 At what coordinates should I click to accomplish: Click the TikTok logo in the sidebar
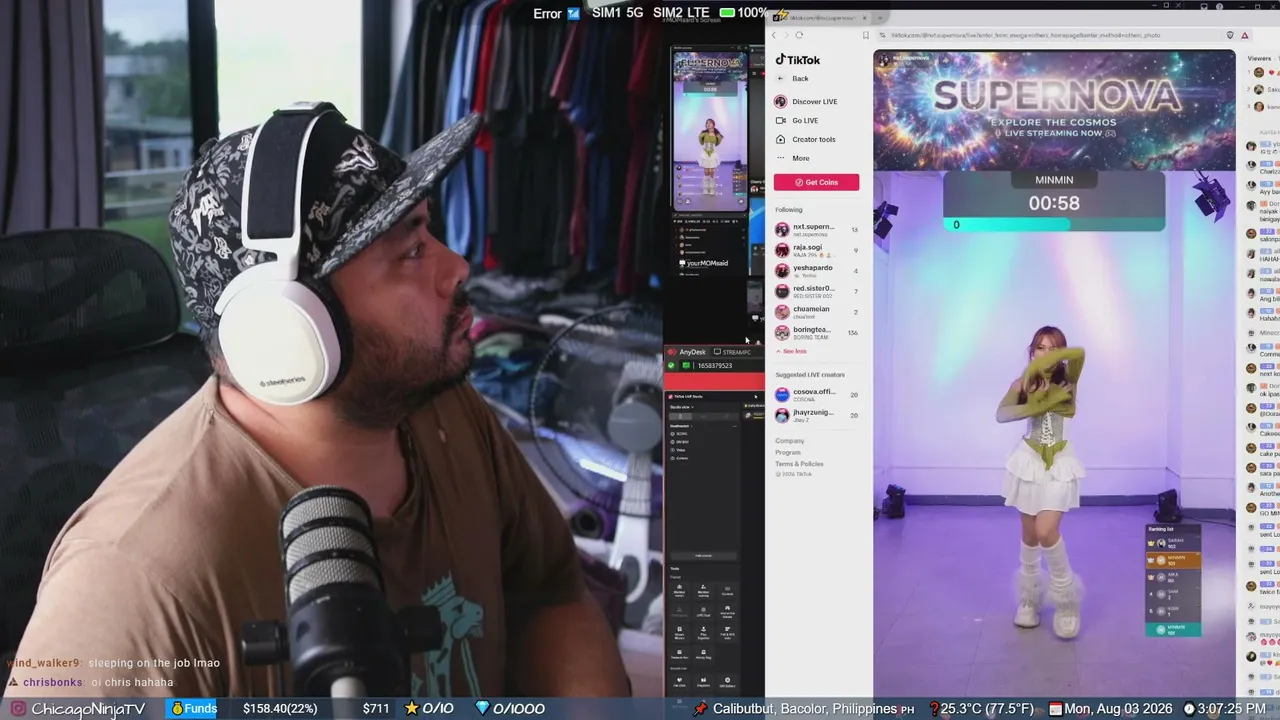pos(798,60)
